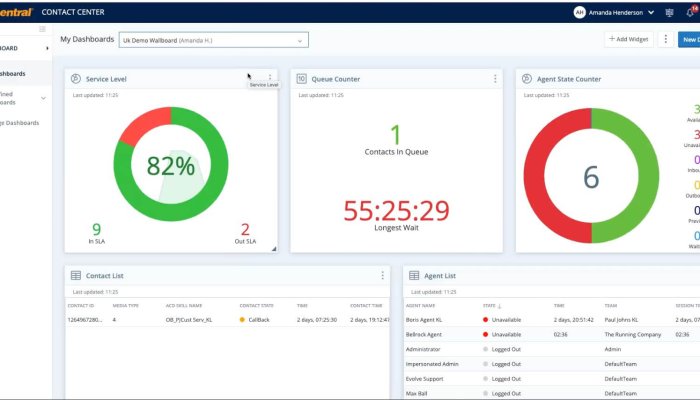Open dashboard more options menu
Image resolution: width=700 pixels, height=400 pixels.
[666, 39]
